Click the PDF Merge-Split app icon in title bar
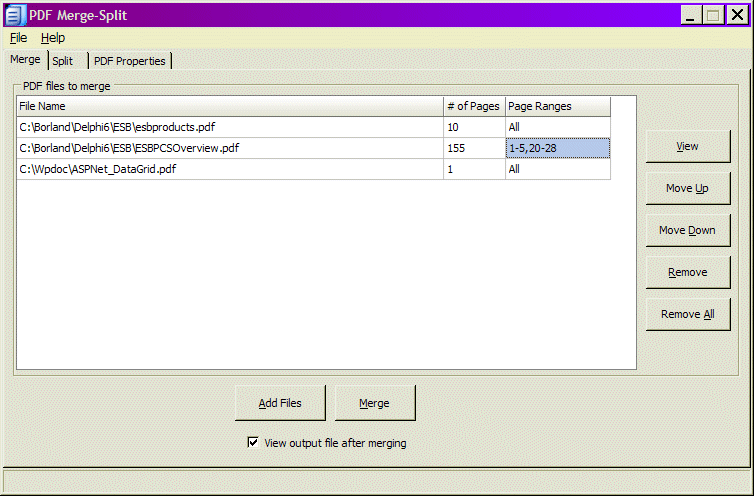Image resolution: width=754 pixels, height=496 pixels. coord(14,15)
